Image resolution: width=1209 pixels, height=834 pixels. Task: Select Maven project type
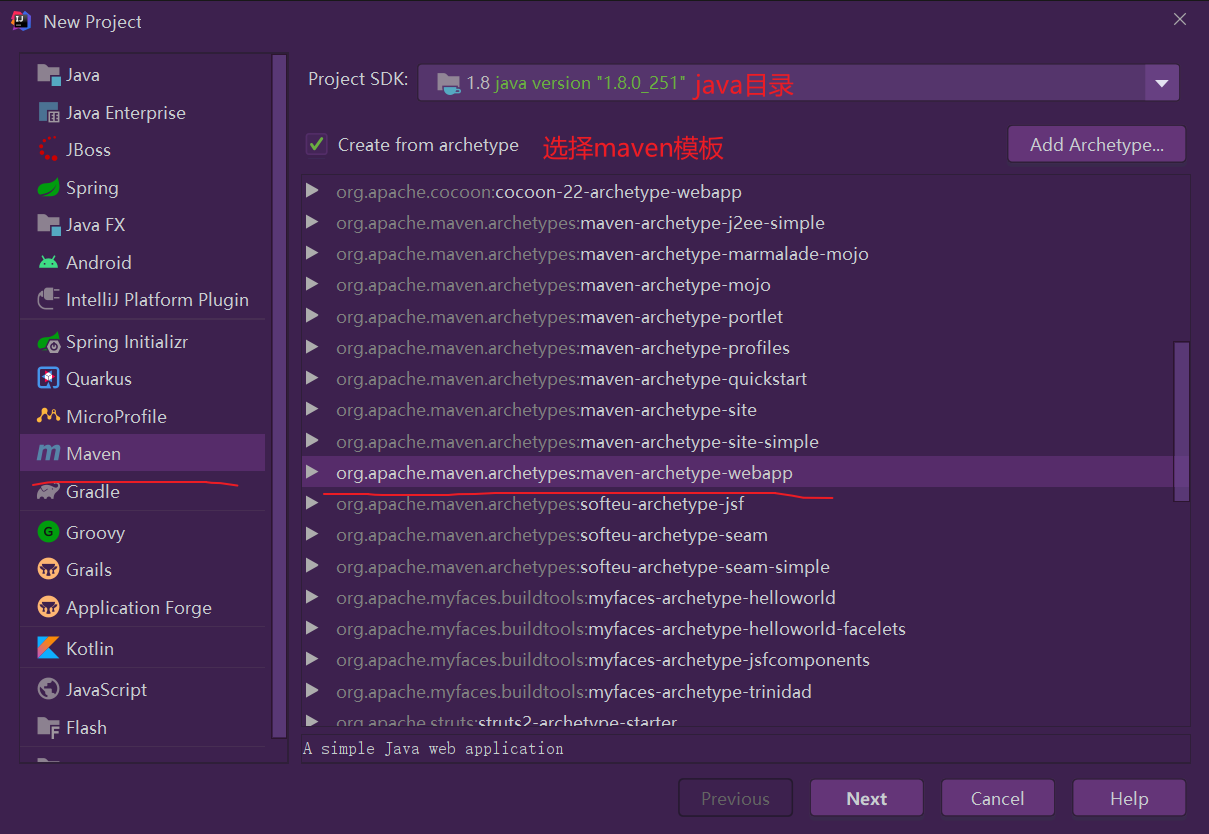pos(143,453)
